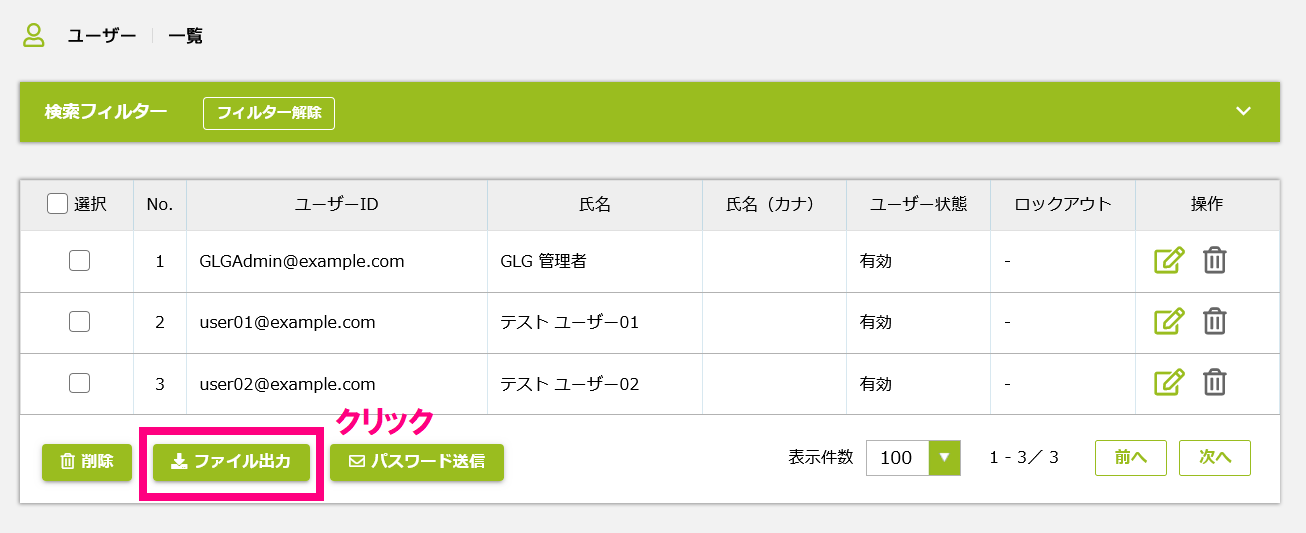Tick the select-all 選択 checkbox

(x=58, y=203)
